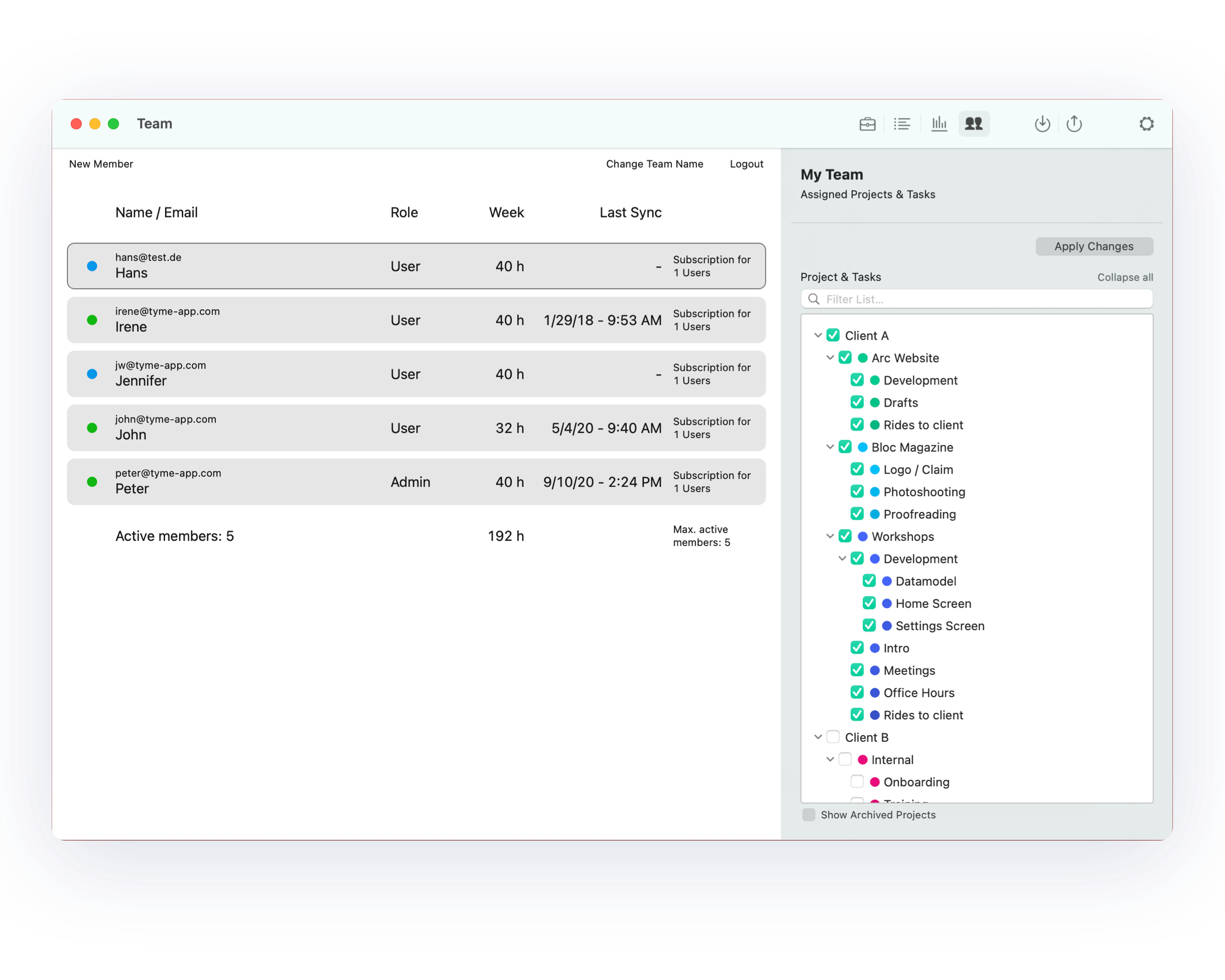This screenshot has width=1225, height=980.
Task: Click the export upload arrow icon
Action: 1074,124
